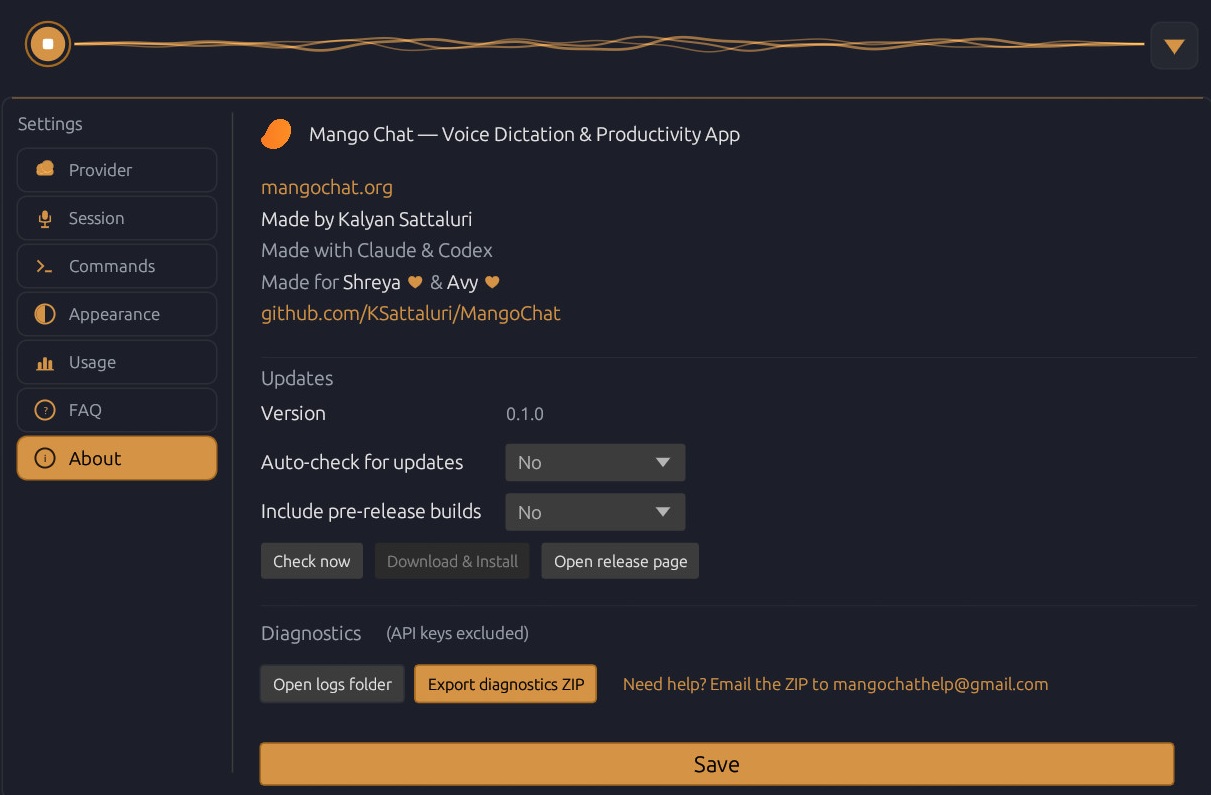Viewport: 1211px width, 795px height.
Task: Open the MangoChat GitHub repository
Action: [411, 313]
